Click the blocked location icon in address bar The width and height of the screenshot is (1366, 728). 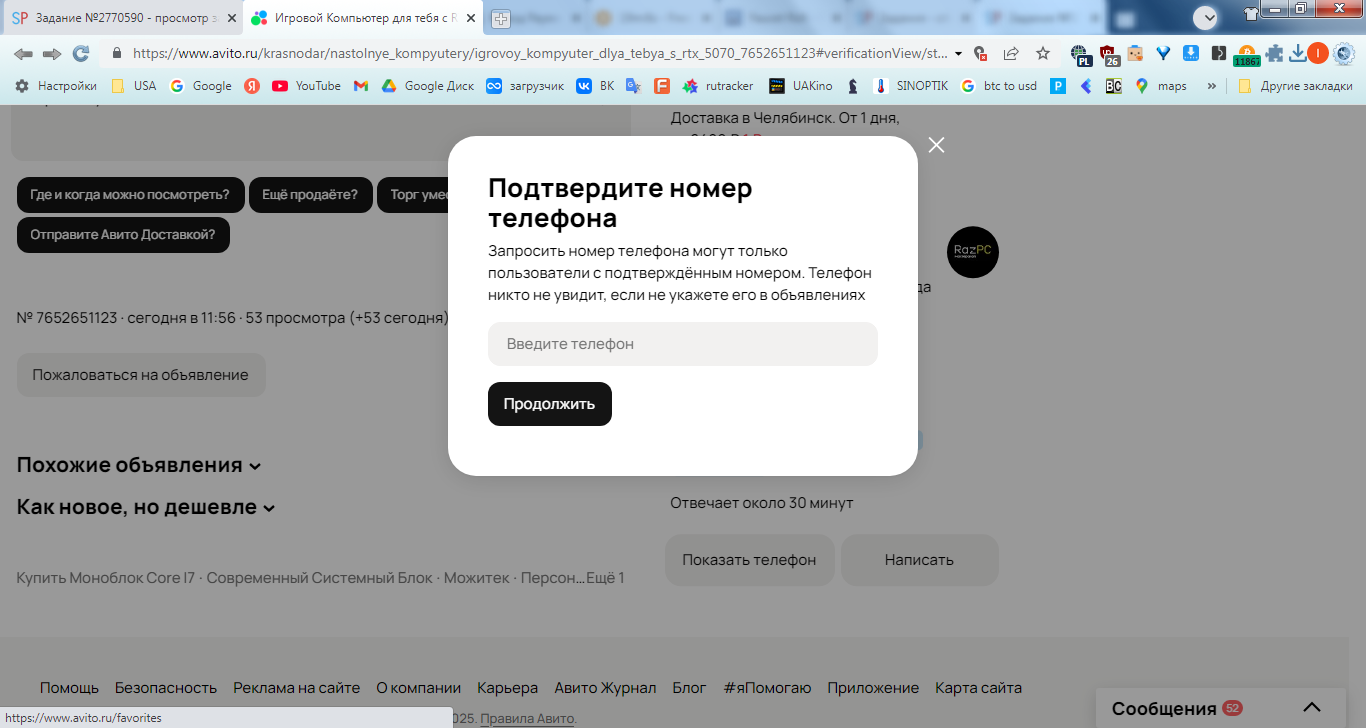coord(981,54)
